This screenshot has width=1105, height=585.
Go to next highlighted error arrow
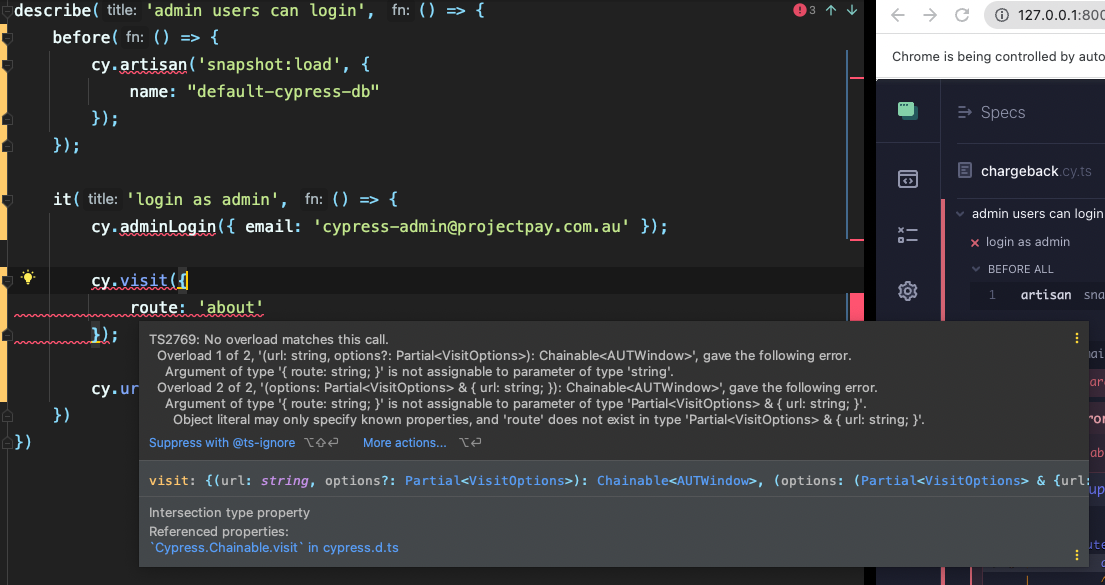click(852, 10)
